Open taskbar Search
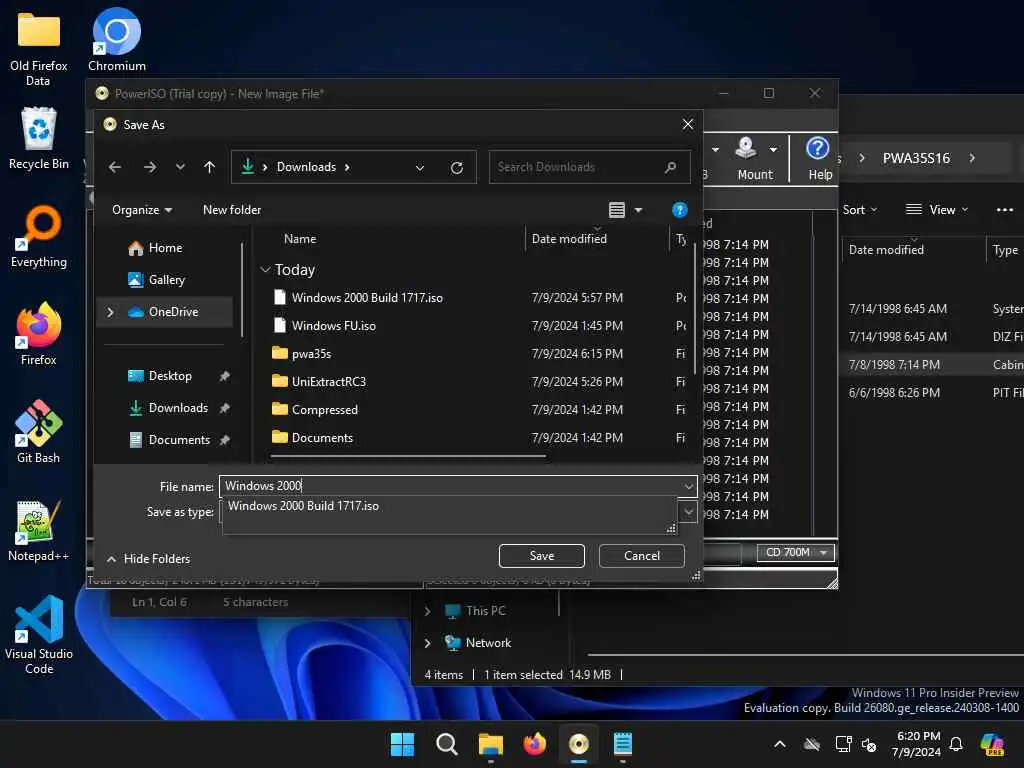Viewport: 1024px width, 768px height. [x=446, y=744]
